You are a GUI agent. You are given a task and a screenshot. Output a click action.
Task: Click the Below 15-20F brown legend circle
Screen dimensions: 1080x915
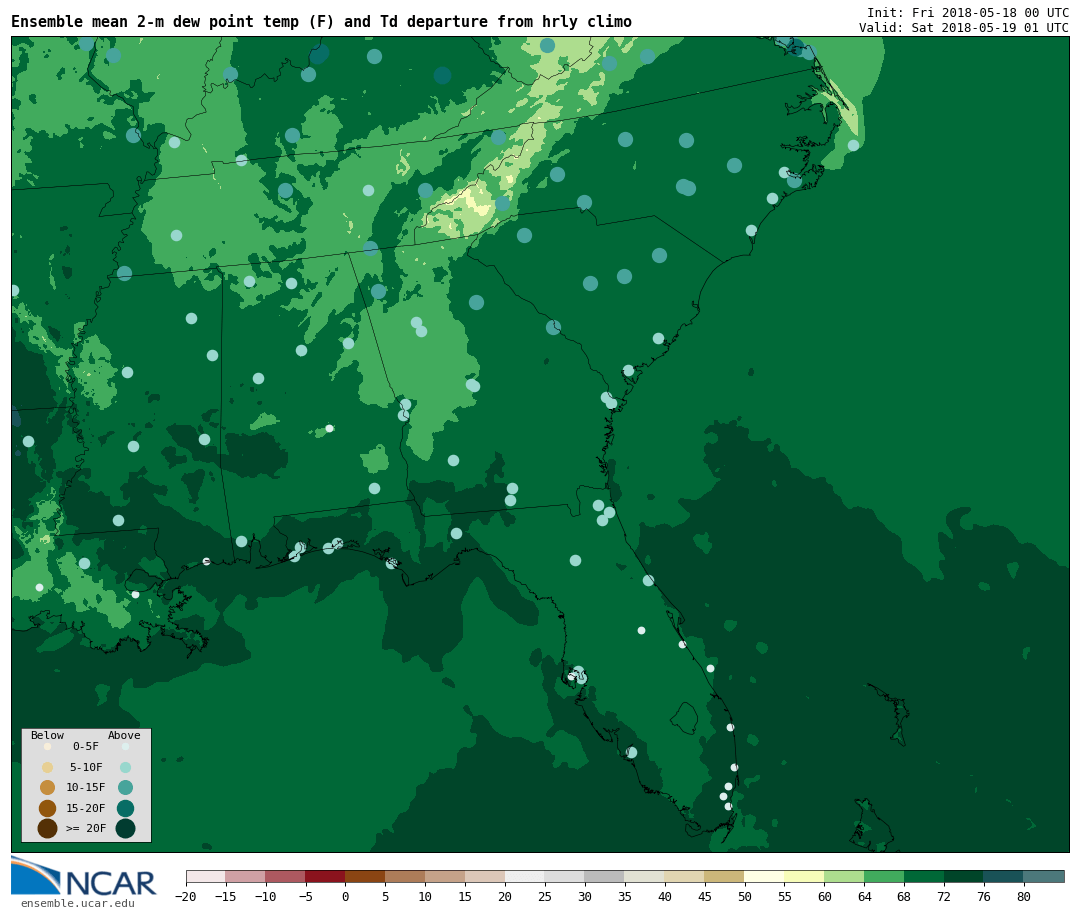pos(48,808)
